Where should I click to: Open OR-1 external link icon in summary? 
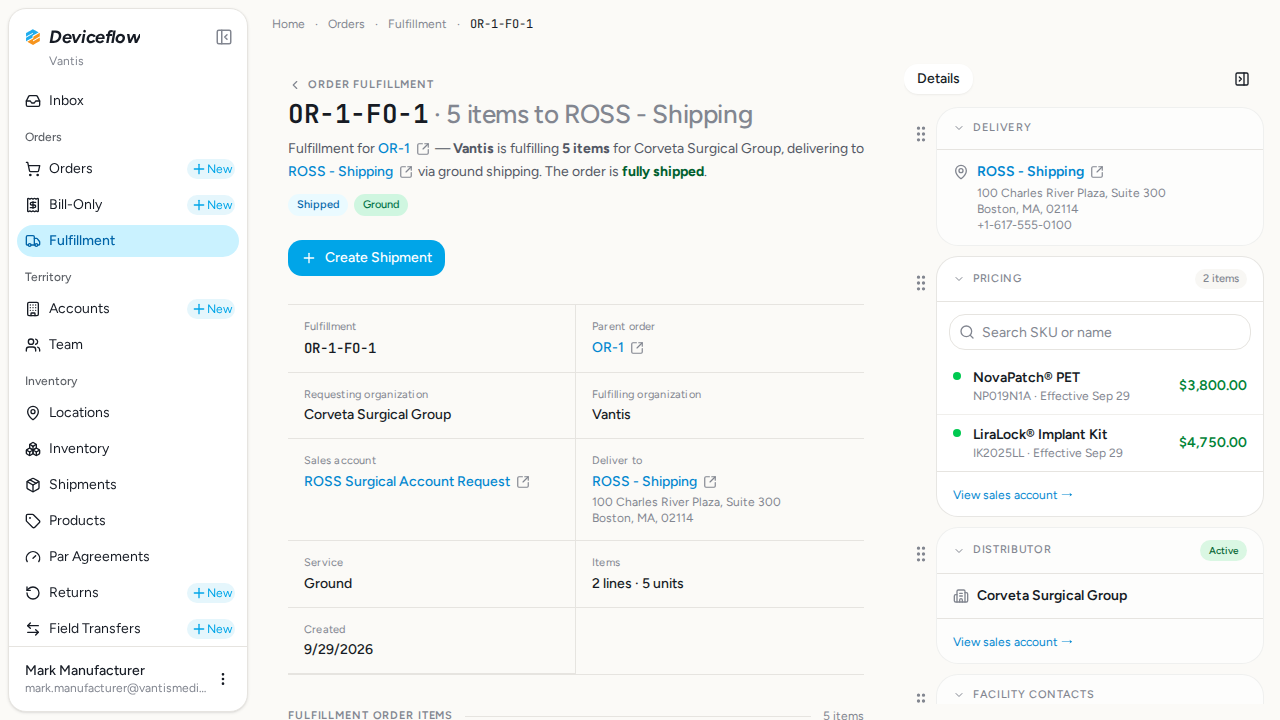[x=423, y=149]
